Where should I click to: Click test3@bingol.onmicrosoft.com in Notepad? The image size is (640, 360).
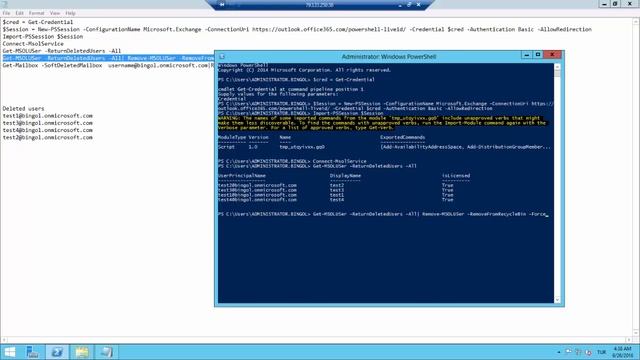47,123
